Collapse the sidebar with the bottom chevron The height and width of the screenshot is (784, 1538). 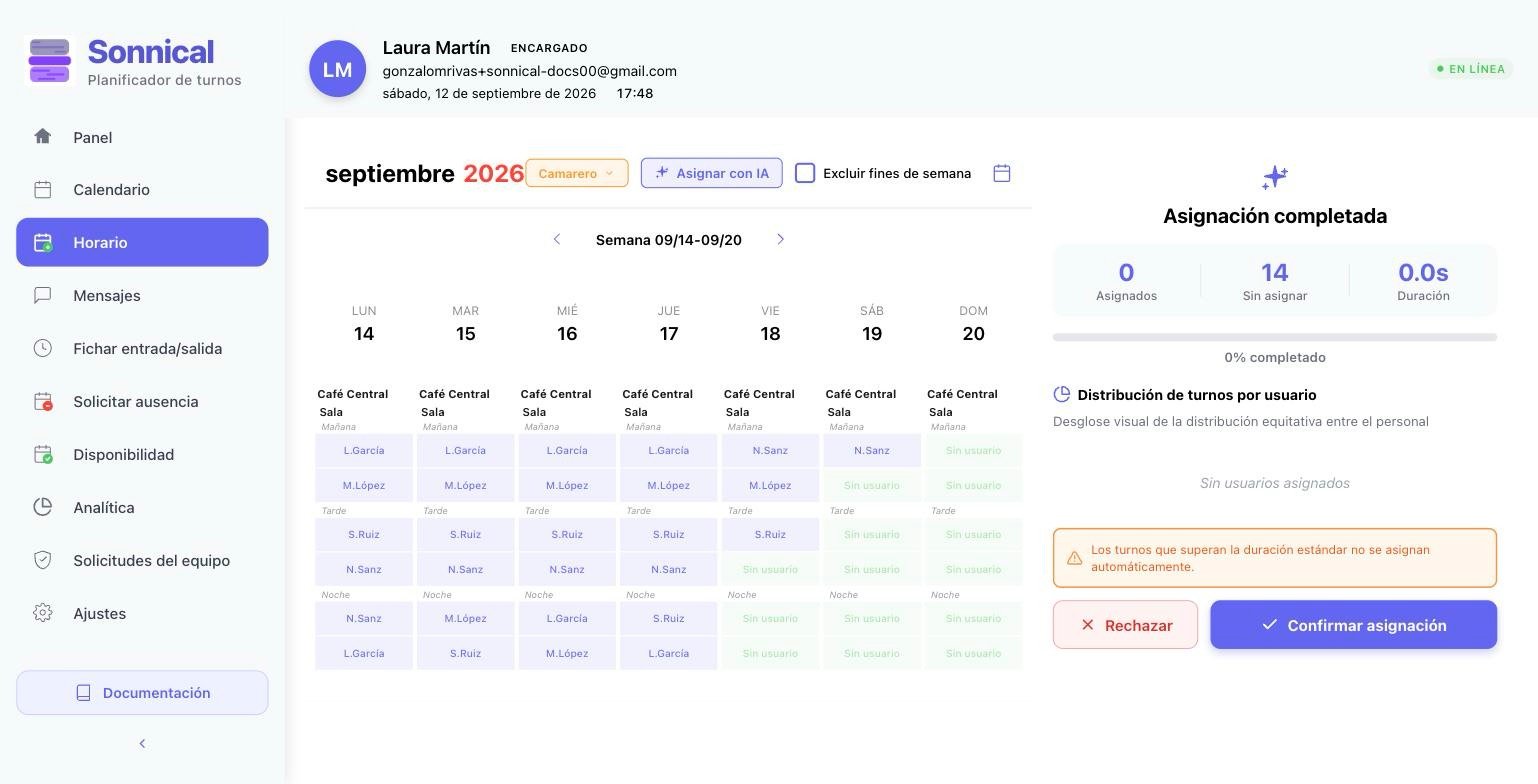click(x=142, y=743)
